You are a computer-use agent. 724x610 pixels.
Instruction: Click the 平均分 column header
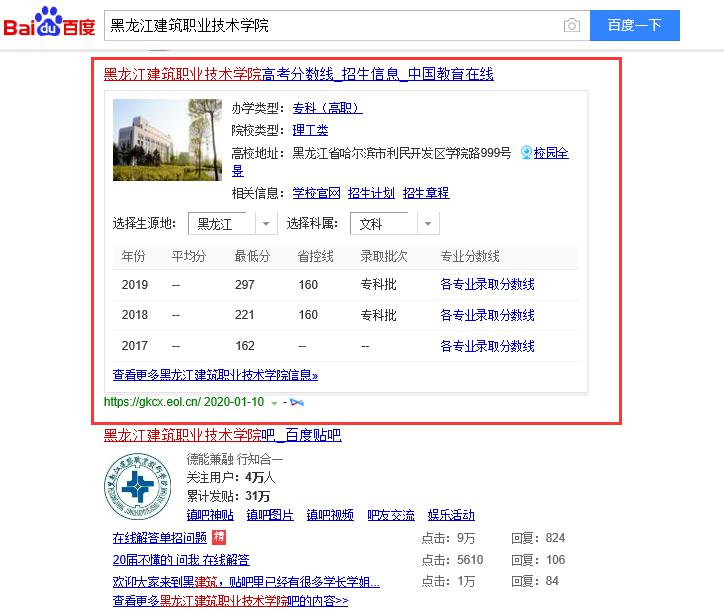tap(188, 256)
